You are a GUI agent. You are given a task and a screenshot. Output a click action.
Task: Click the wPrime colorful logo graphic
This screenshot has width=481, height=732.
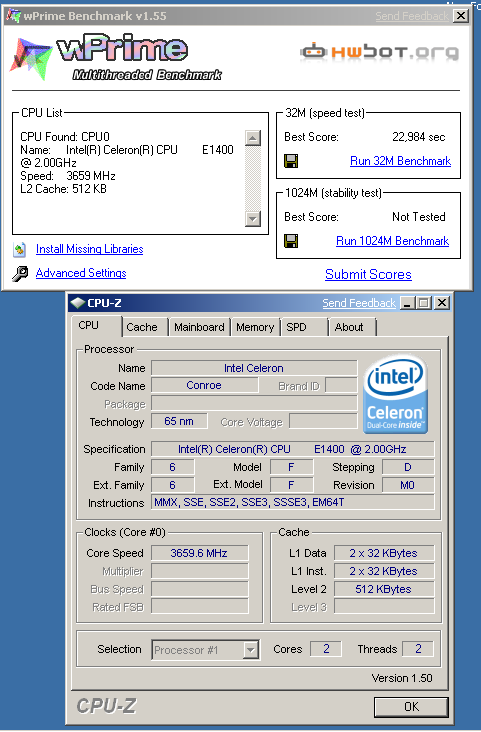click(31, 57)
